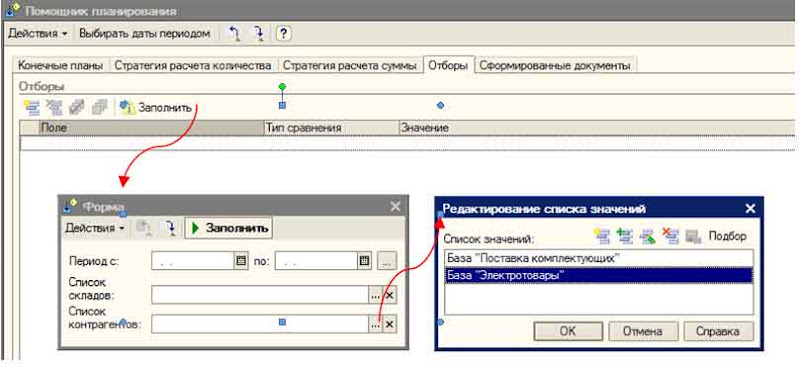Click Подбор in the value list dialog
The width and height of the screenshot is (800, 369).
click(728, 236)
